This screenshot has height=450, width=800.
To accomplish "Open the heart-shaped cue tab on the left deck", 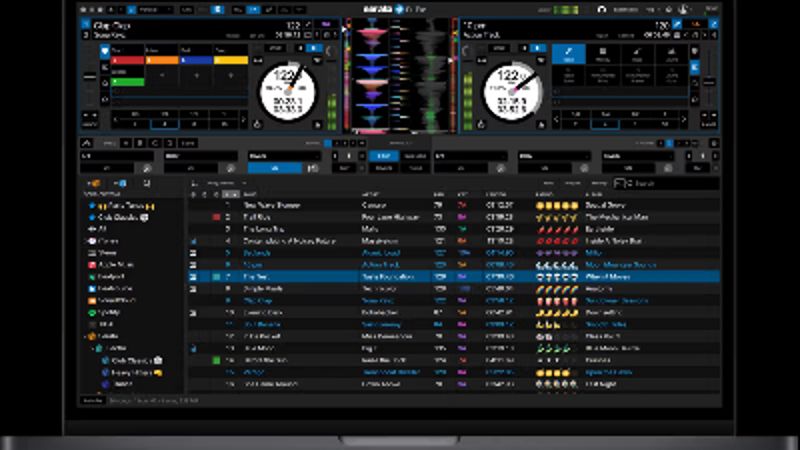I will click(x=105, y=51).
